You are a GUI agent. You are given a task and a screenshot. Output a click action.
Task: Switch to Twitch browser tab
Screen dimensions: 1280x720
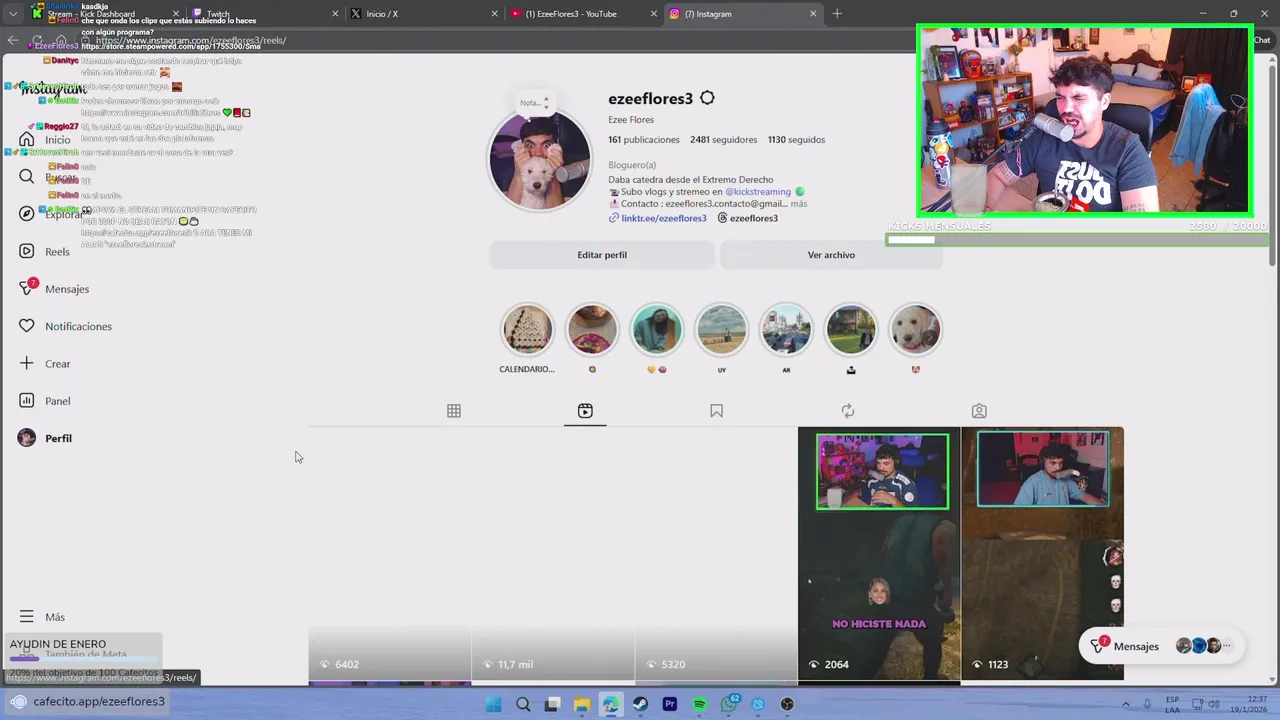[x=264, y=14]
